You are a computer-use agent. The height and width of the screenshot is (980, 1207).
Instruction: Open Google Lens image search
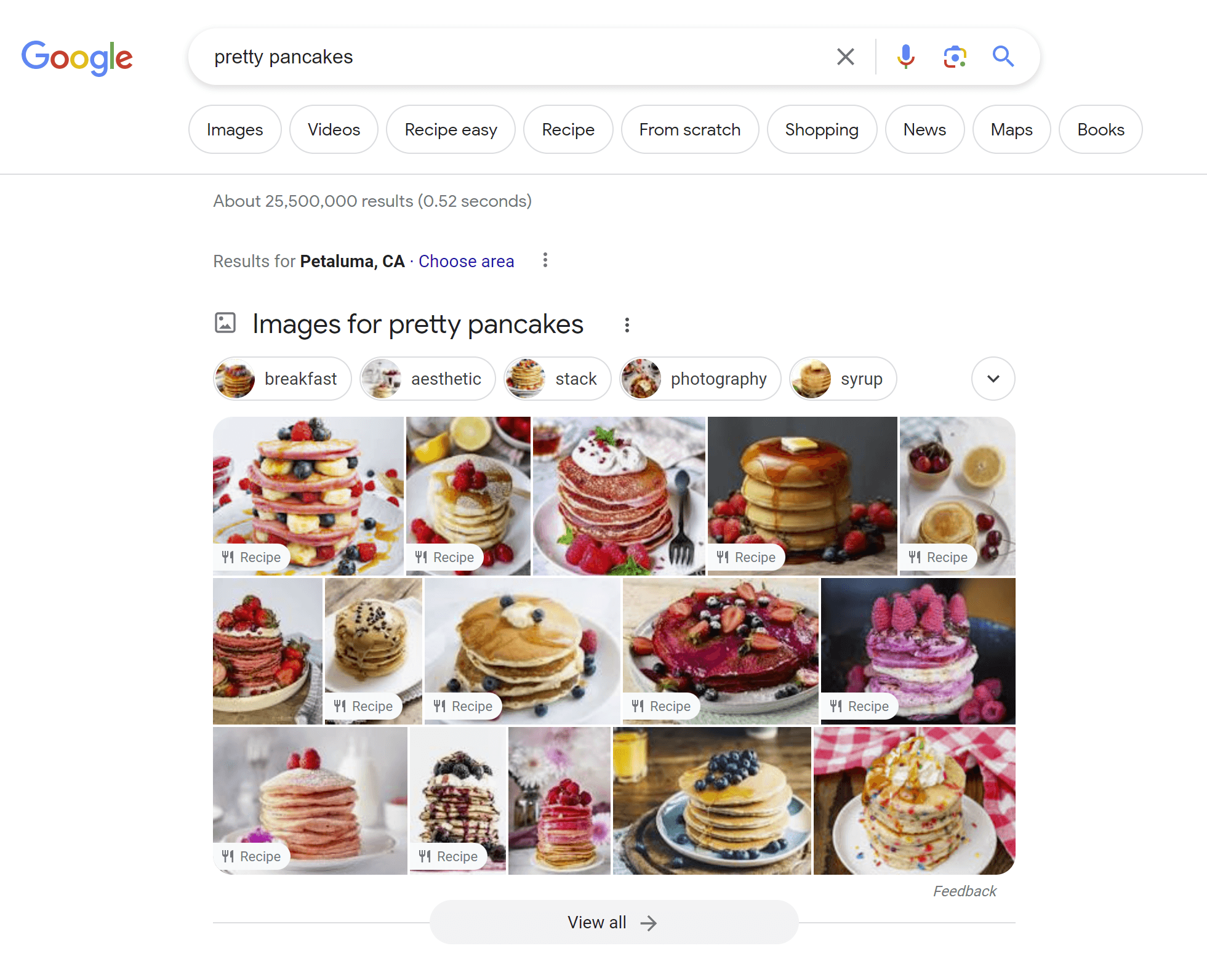point(953,57)
